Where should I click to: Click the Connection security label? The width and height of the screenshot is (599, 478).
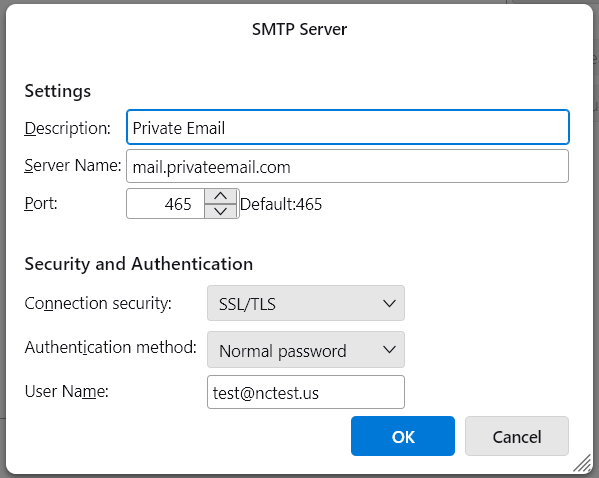point(98,303)
